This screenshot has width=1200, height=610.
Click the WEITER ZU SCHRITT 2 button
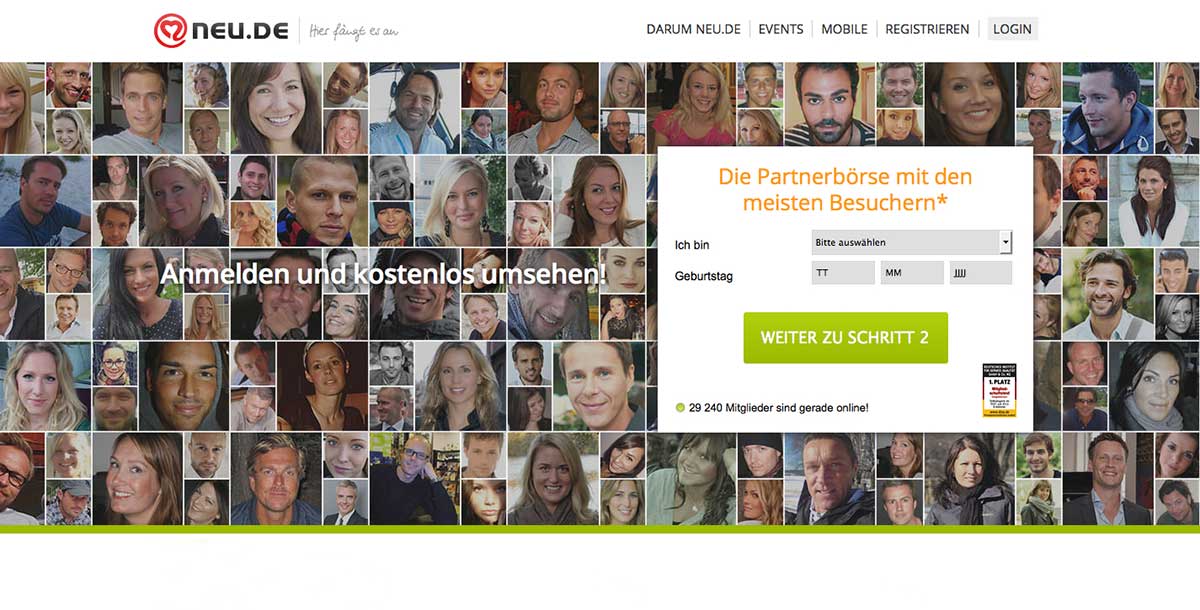[845, 338]
